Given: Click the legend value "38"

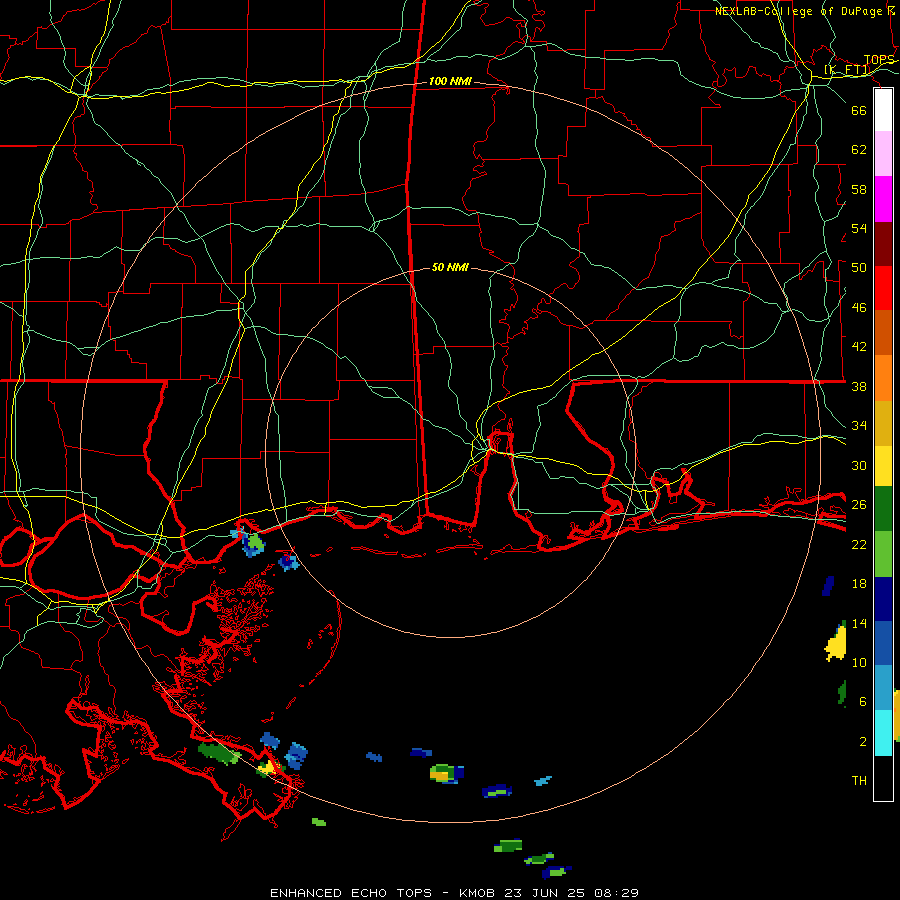Looking at the screenshot, I should click(x=859, y=387).
